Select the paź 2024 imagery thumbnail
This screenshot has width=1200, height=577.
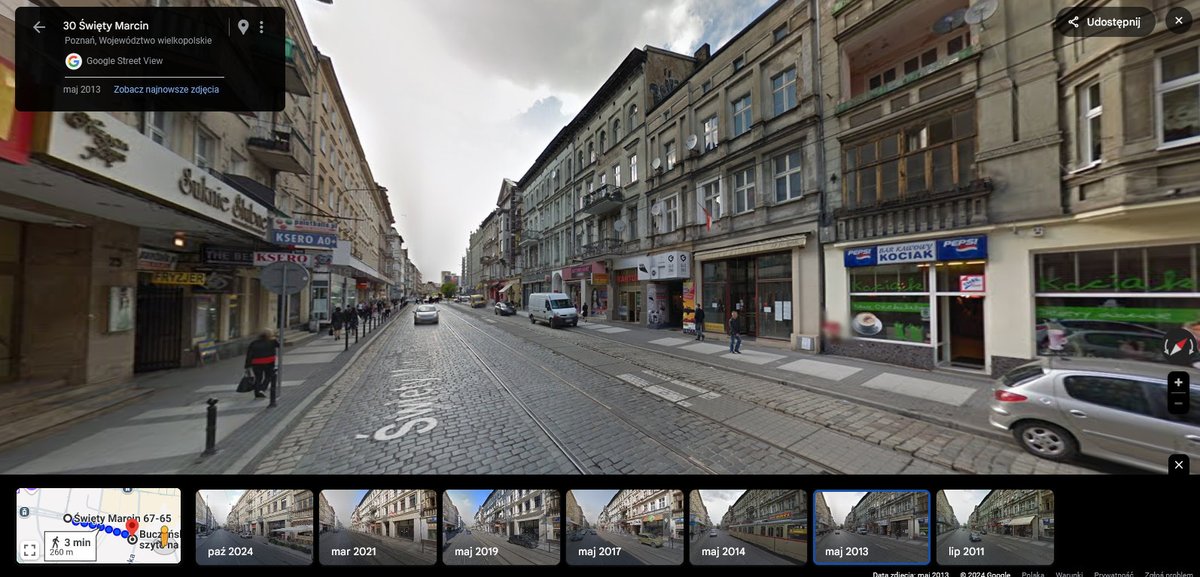(x=254, y=527)
